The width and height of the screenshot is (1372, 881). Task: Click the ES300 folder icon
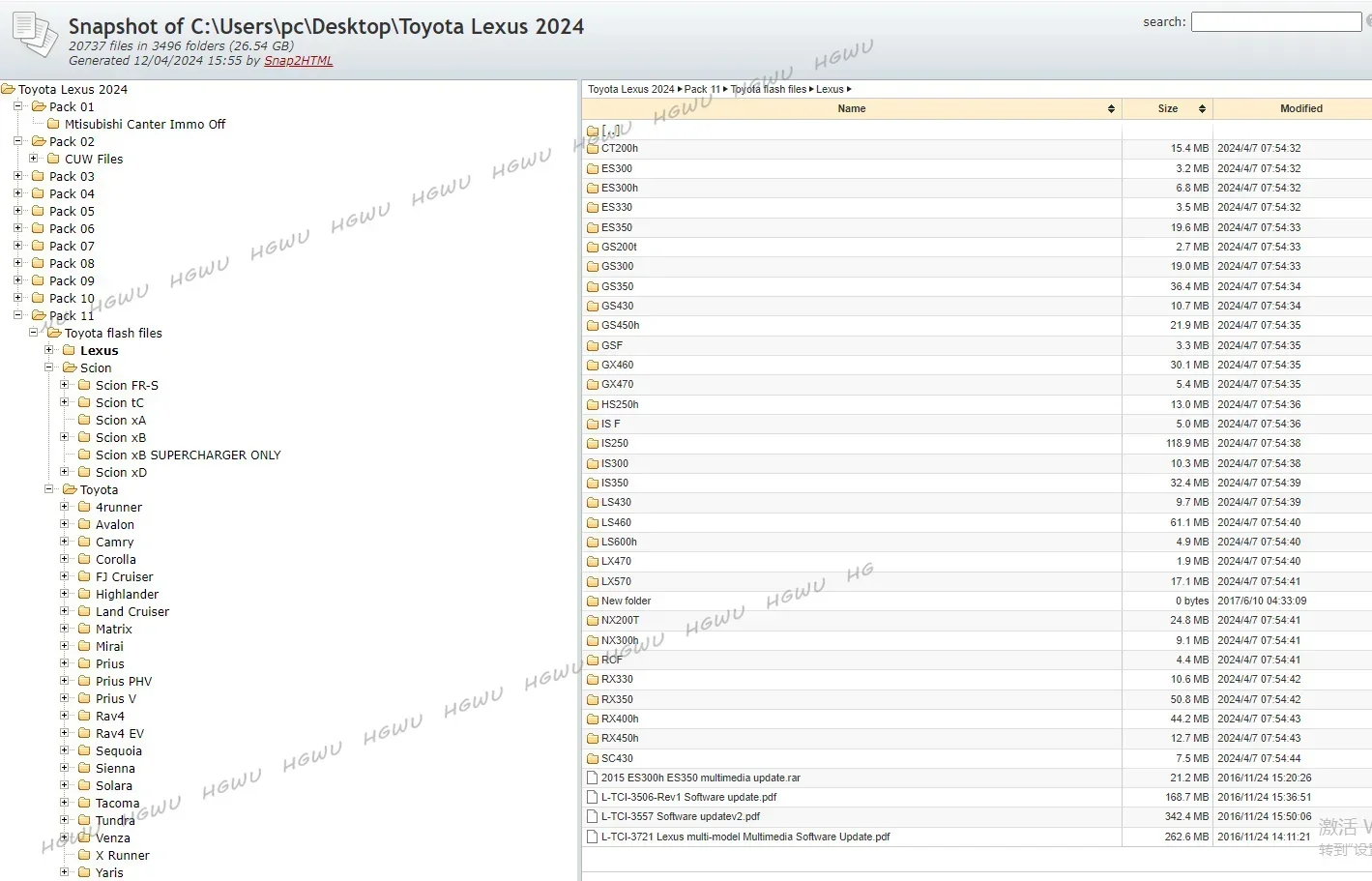593,168
